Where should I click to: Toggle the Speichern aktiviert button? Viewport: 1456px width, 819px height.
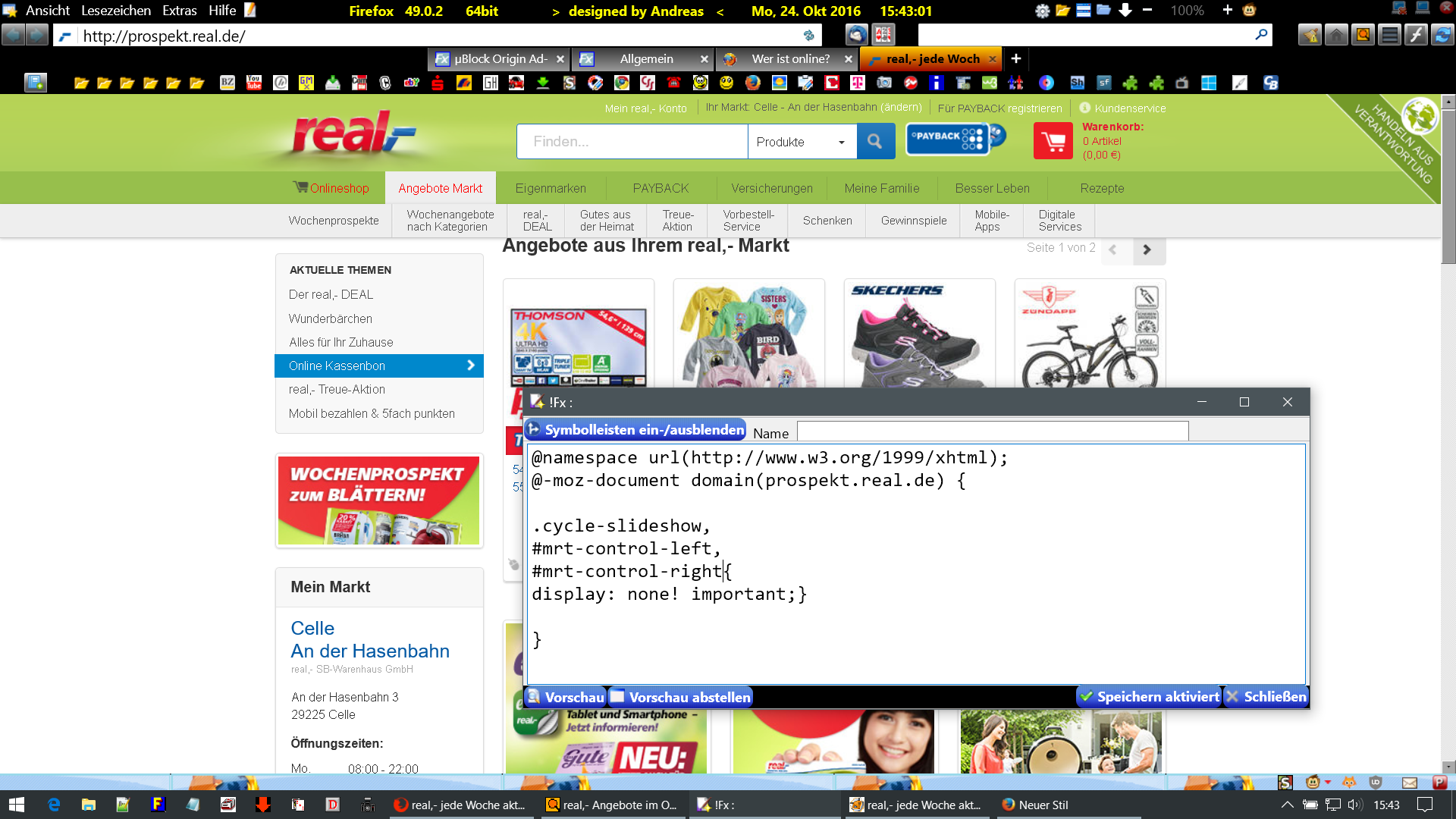point(1150,696)
